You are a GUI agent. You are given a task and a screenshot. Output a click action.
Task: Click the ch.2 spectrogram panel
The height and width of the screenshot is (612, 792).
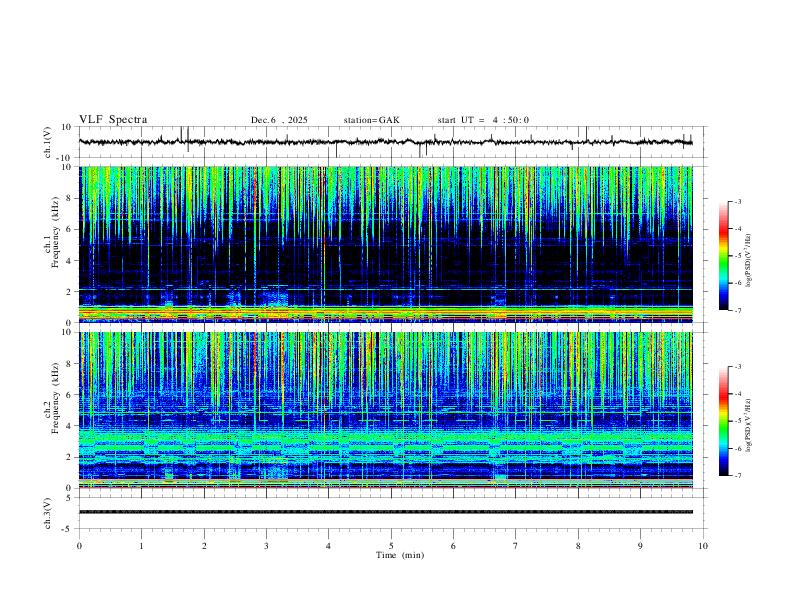pyautogui.click(x=385, y=410)
